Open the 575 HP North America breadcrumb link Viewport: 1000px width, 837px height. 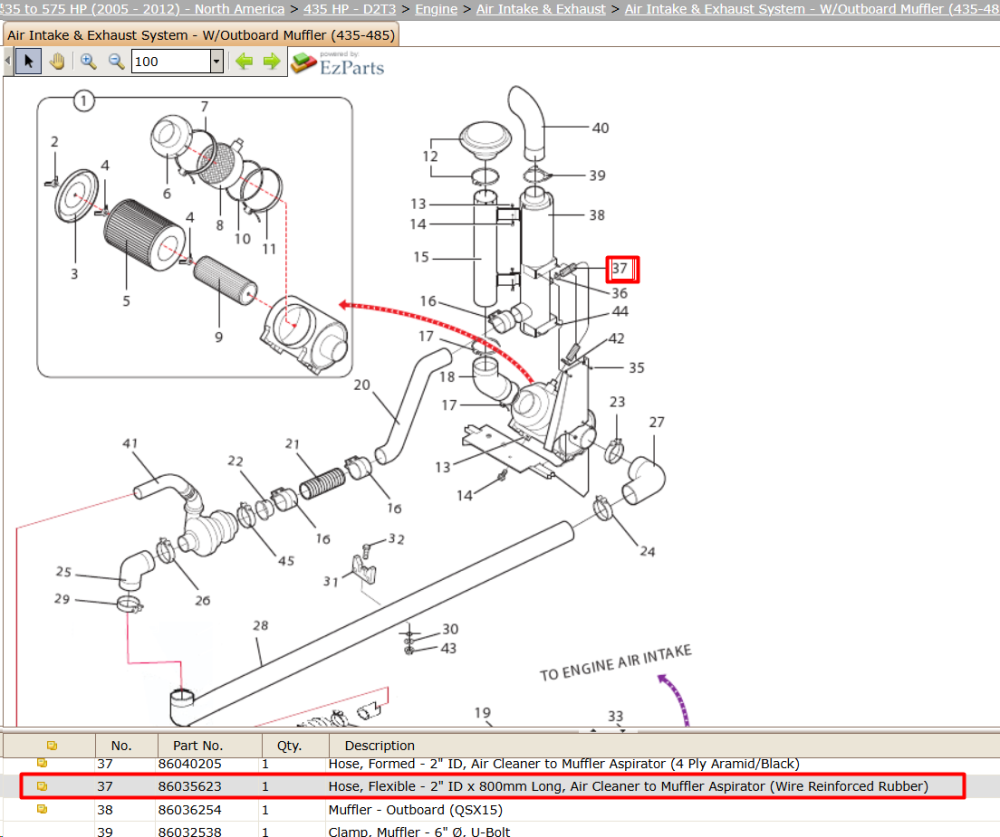[x=142, y=9]
